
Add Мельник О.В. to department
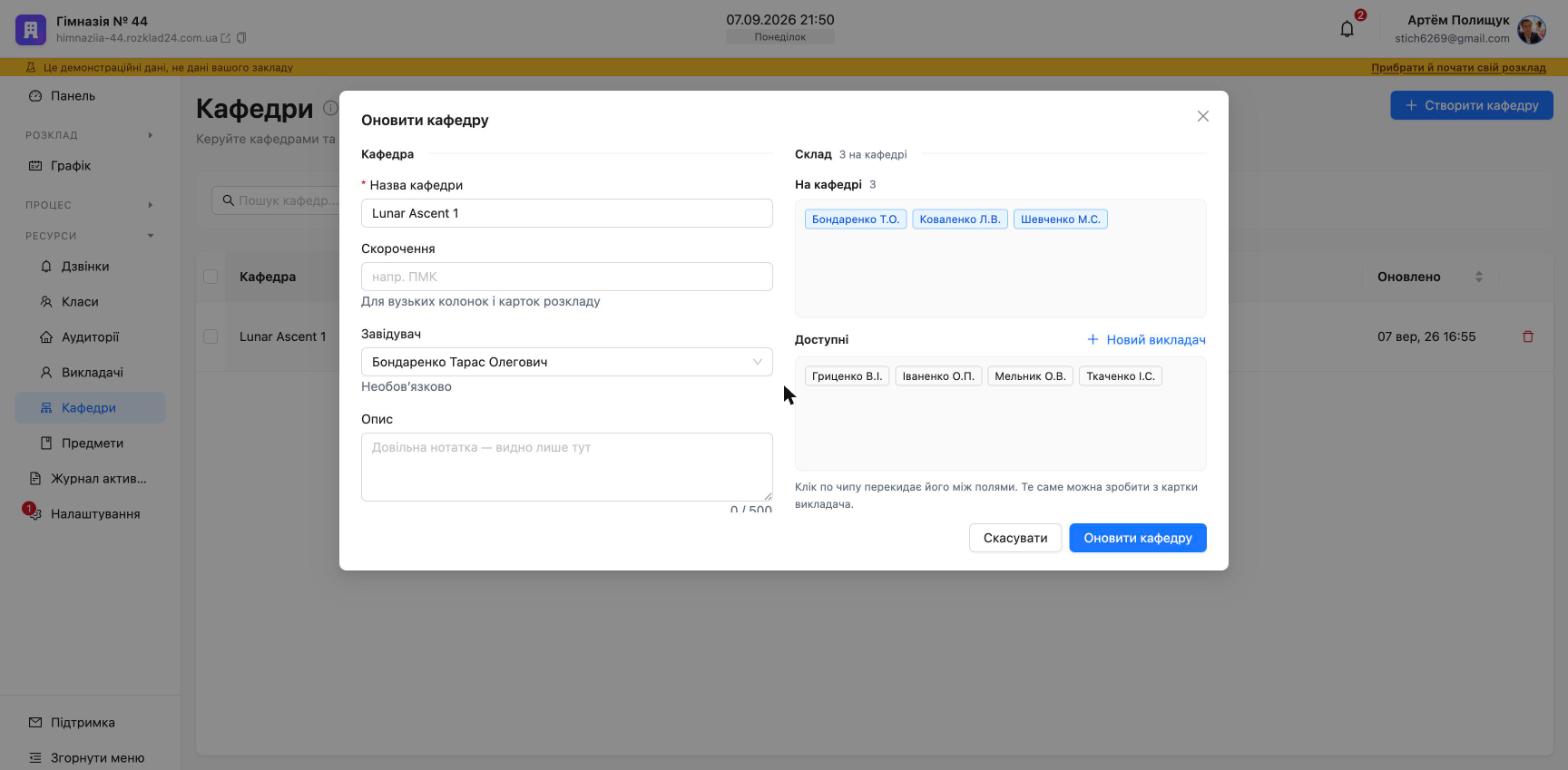click(1030, 377)
